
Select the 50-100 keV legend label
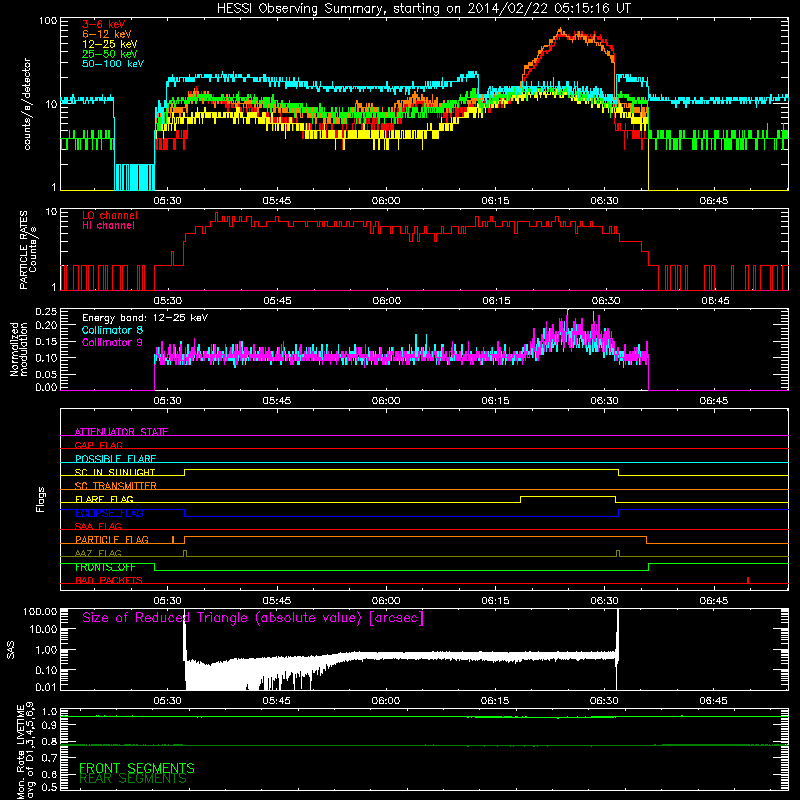coord(113,64)
